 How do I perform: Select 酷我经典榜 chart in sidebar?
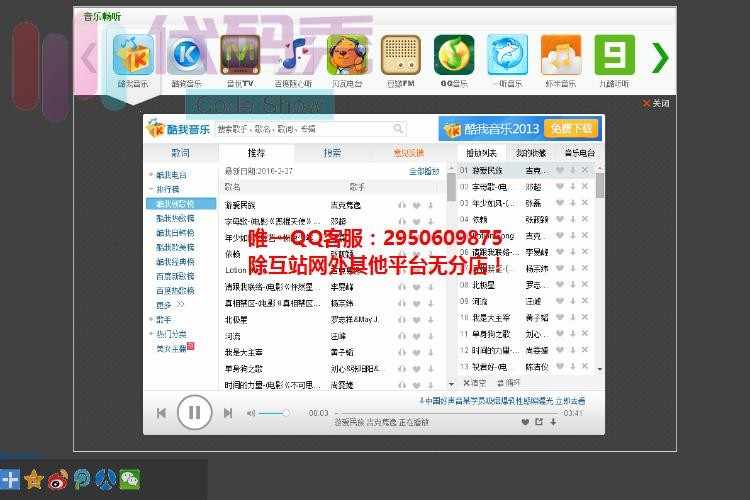[x=175, y=261]
